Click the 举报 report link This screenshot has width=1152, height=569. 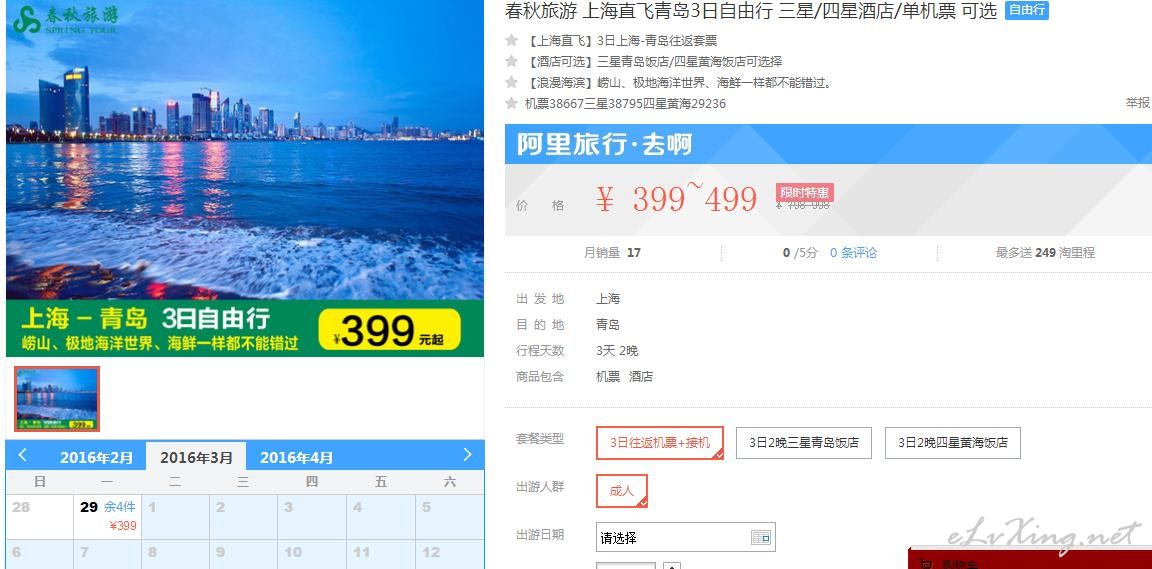coord(1138,103)
